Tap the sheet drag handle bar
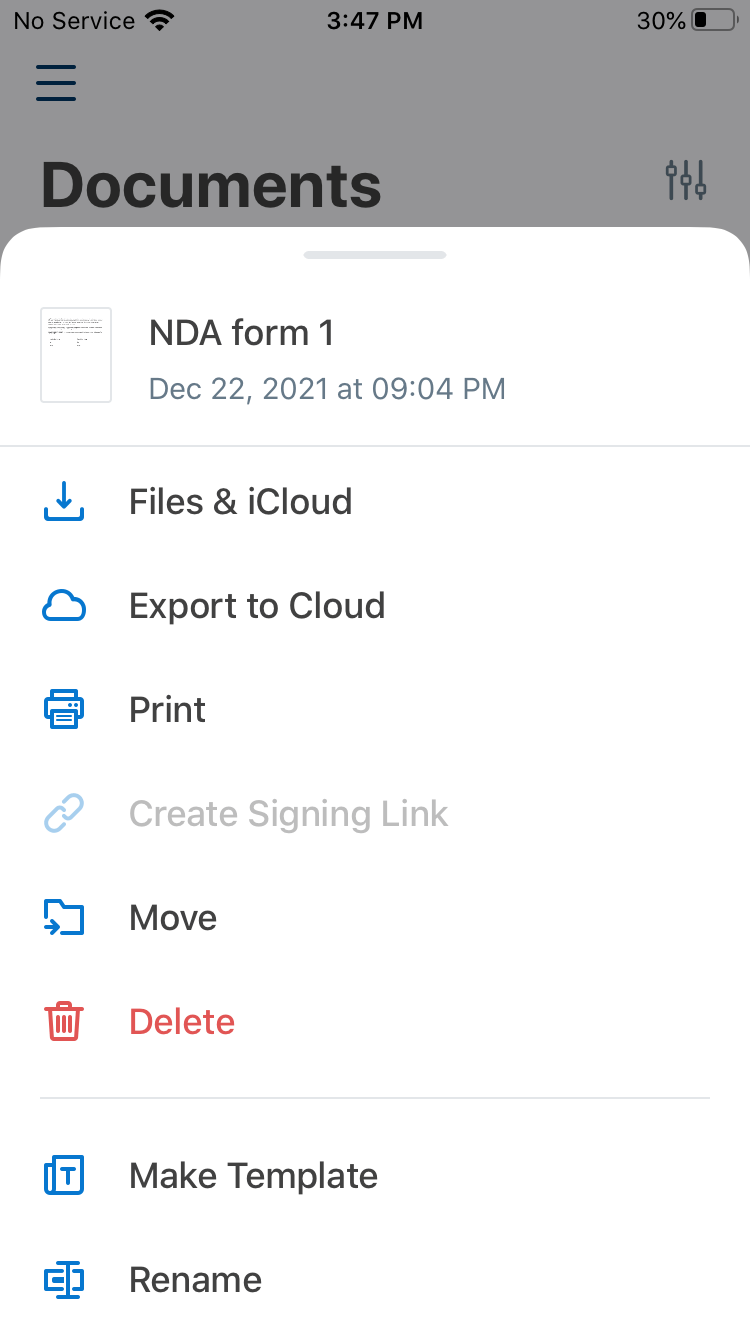Image resolution: width=750 pixels, height=1334 pixels. 375,255
